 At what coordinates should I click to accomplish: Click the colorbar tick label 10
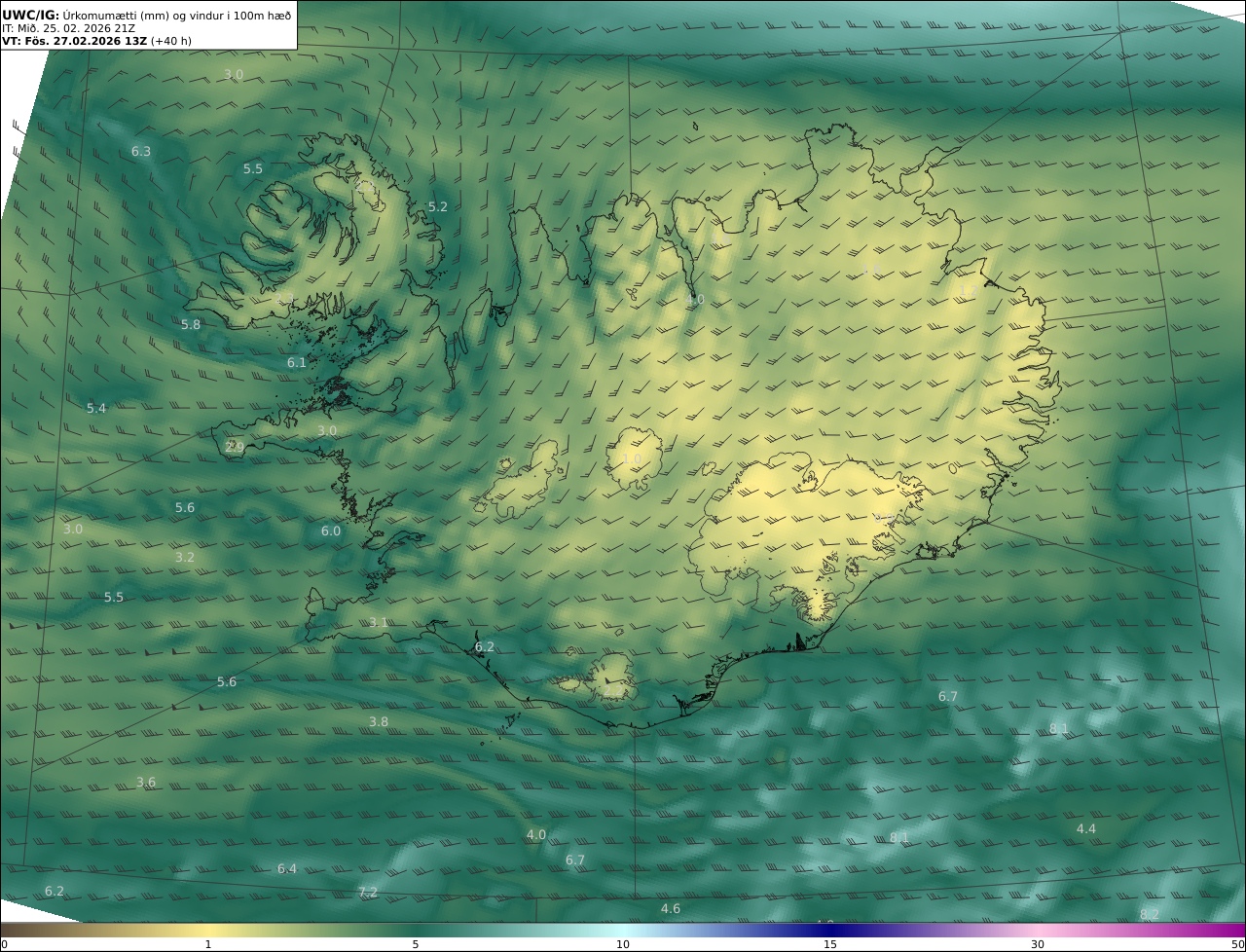click(623, 944)
